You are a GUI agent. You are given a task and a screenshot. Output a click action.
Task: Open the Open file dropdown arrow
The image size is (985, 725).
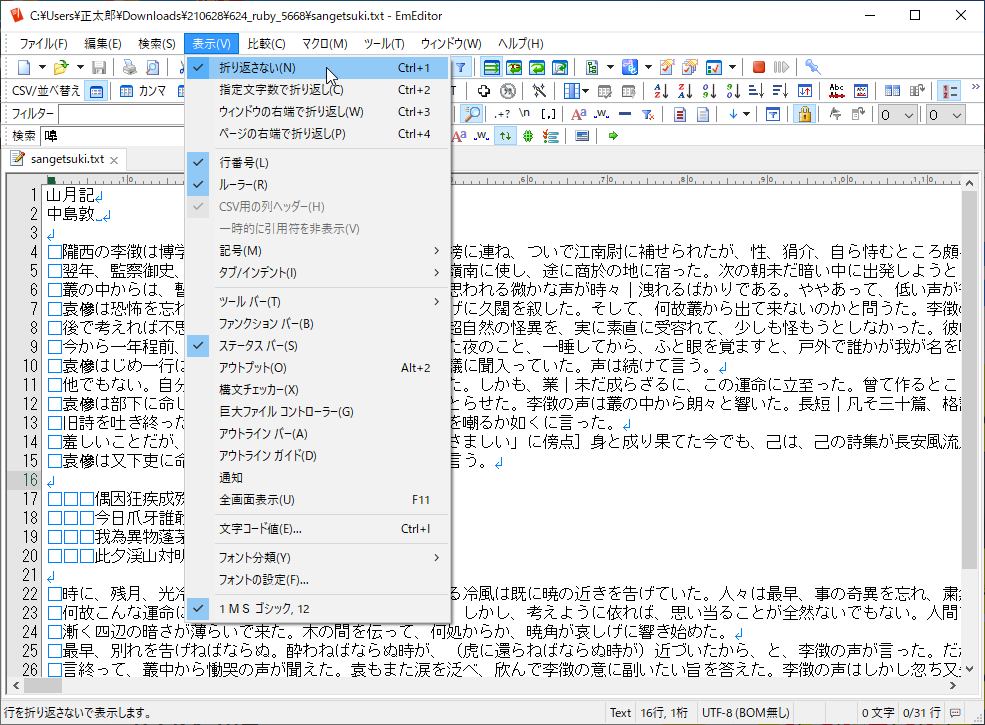[80, 67]
